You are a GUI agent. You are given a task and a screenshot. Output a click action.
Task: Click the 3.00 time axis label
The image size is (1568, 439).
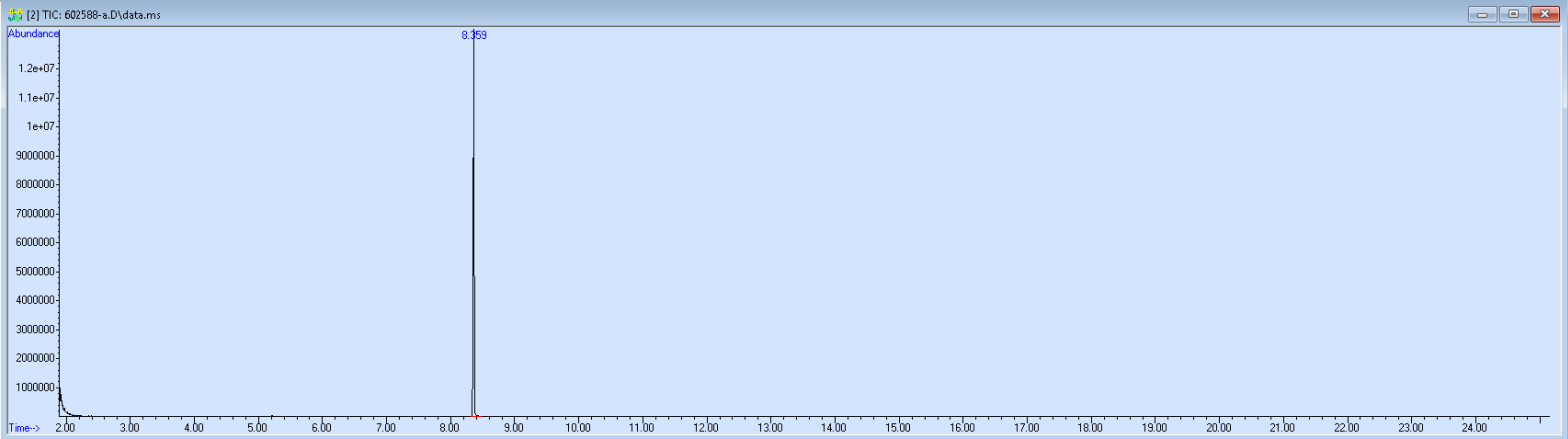(x=130, y=428)
